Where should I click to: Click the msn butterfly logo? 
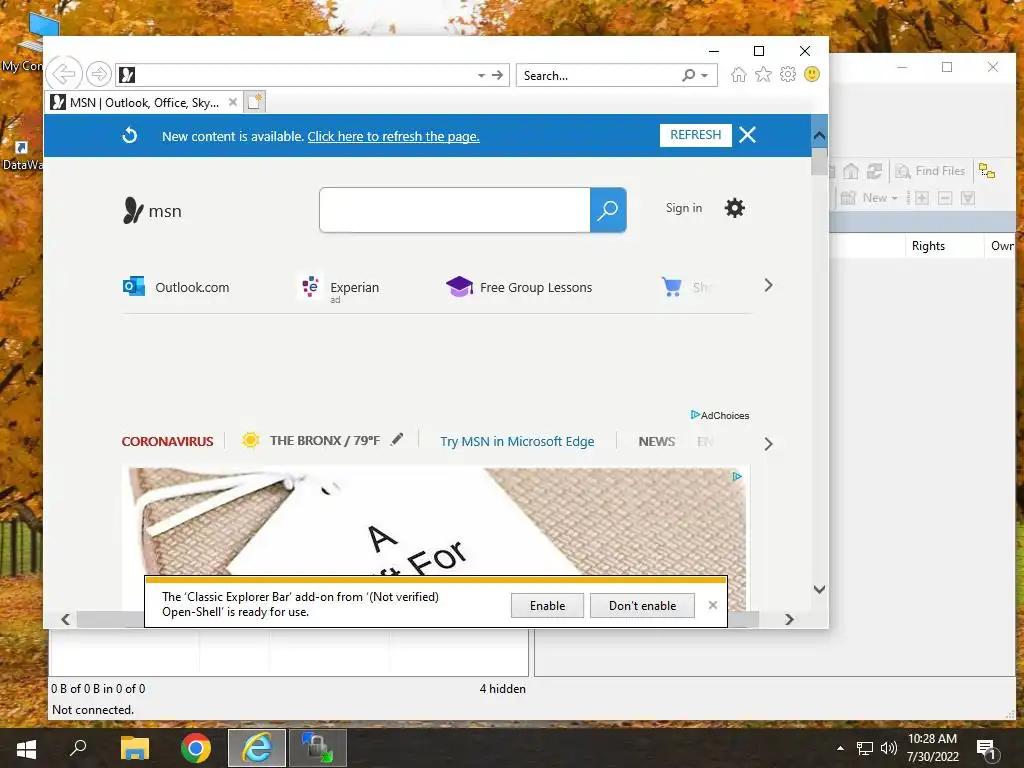152,211
